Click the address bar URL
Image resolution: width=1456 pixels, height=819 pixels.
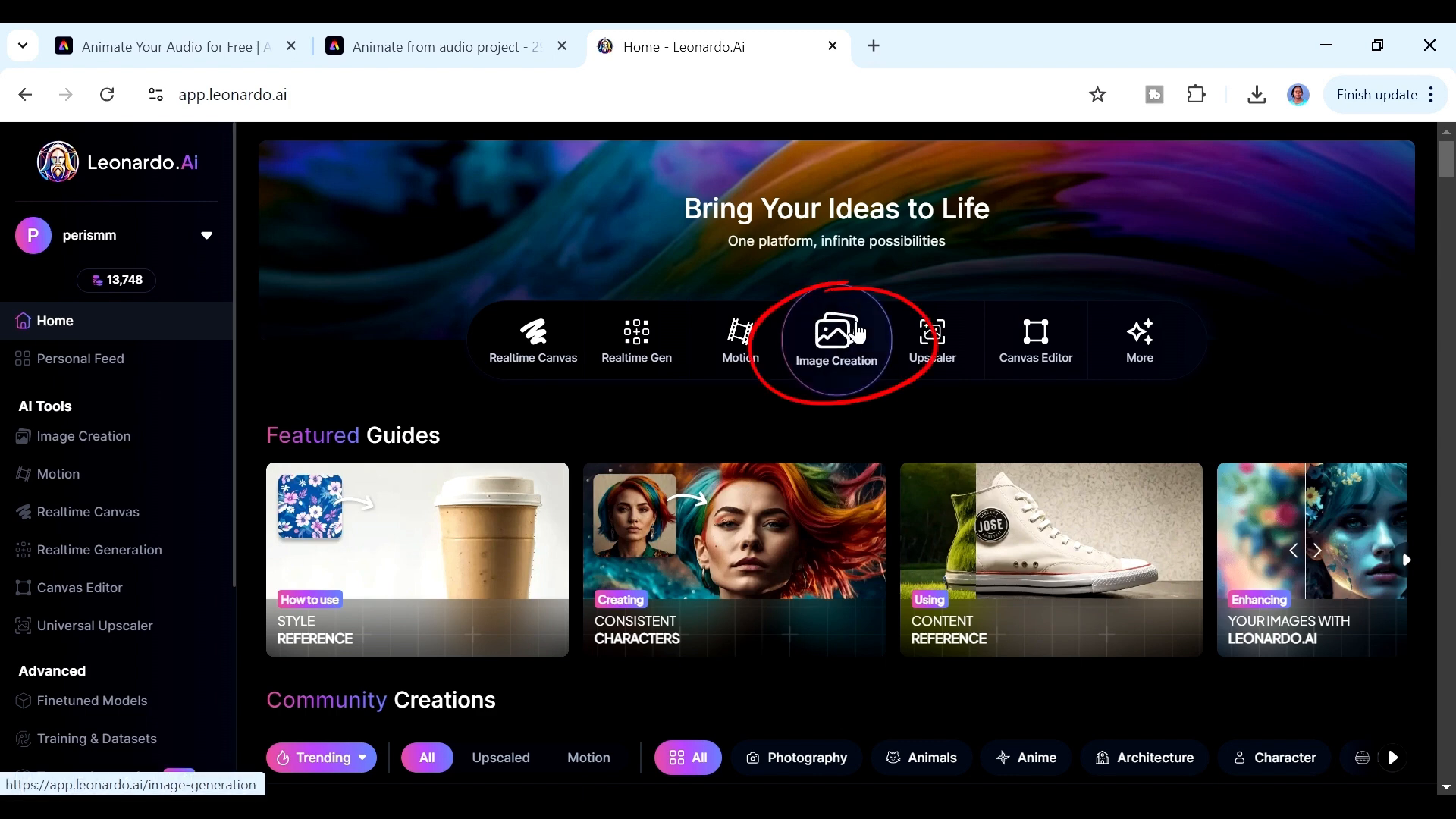coord(233,95)
